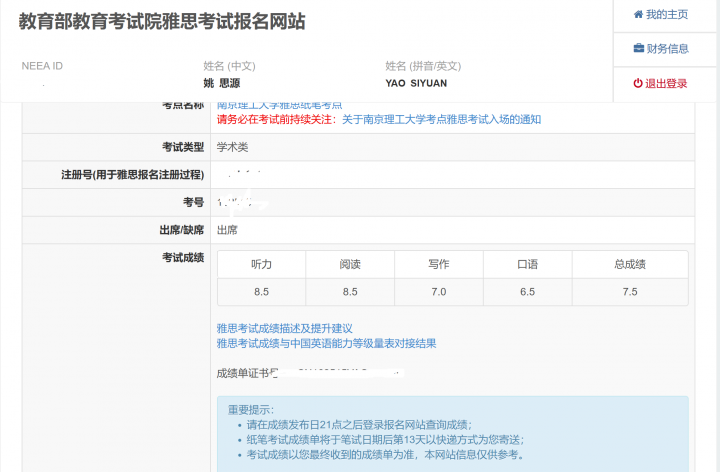720x472 pixels.
Task: Select the 总成绩 column header
Action: 630,264
